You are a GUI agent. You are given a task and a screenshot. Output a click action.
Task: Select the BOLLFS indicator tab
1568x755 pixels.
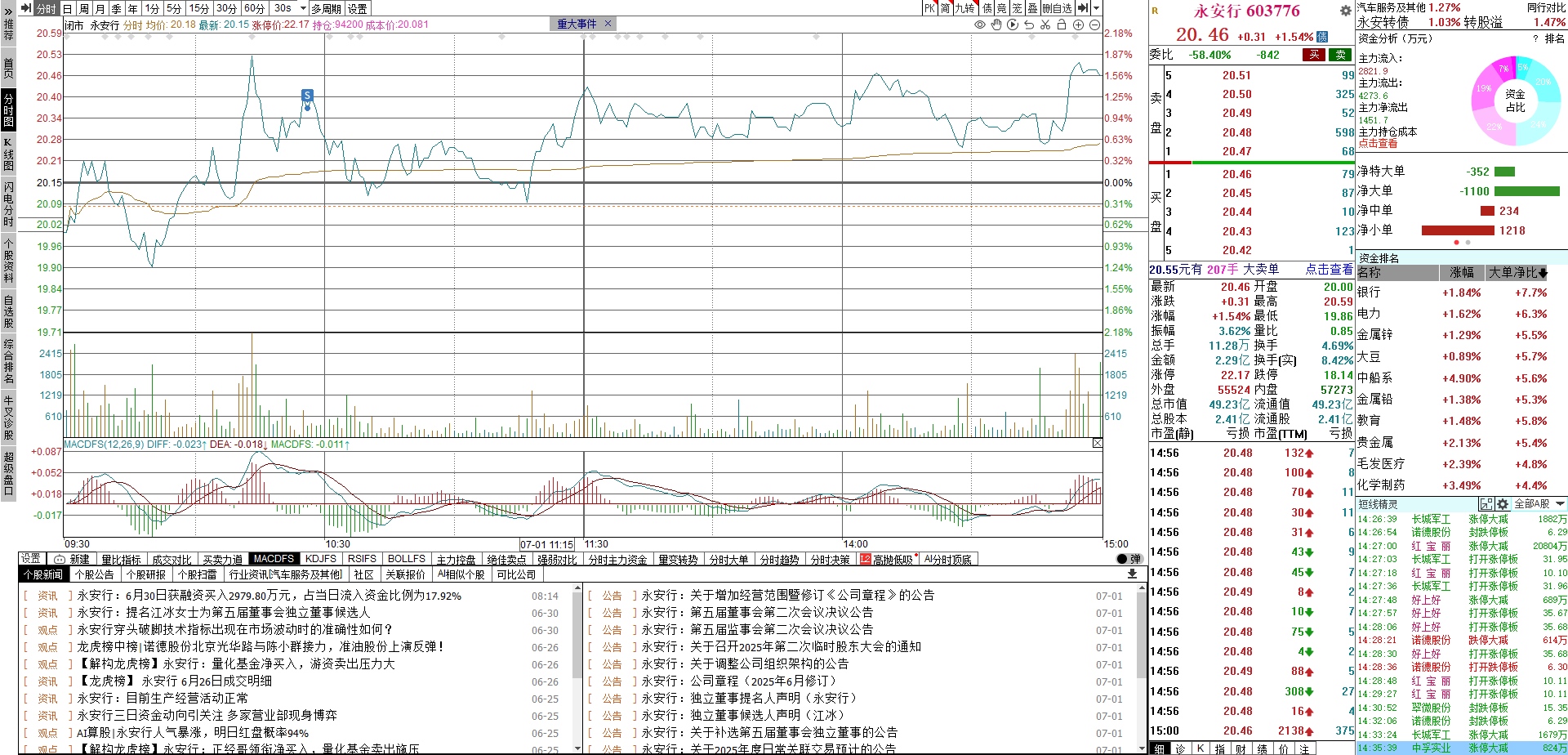tap(407, 559)
